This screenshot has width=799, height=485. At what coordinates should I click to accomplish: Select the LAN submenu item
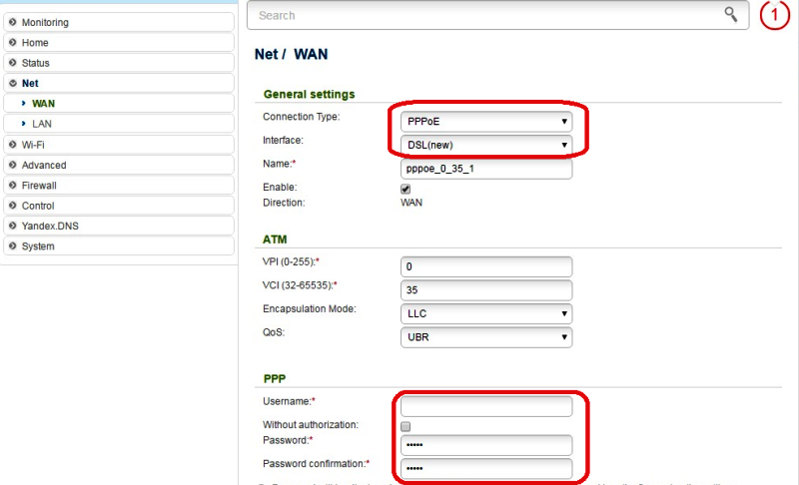click(42, 123)
